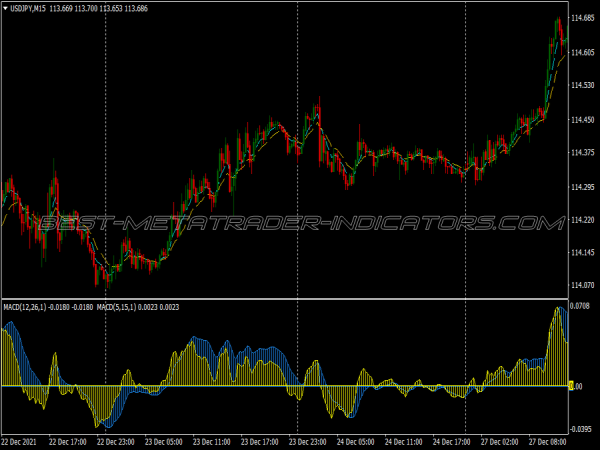Click the chart menu triangle beside USDJPY,M15
The width and height of the screenshot is (600, 450).
tap(5, 8)
